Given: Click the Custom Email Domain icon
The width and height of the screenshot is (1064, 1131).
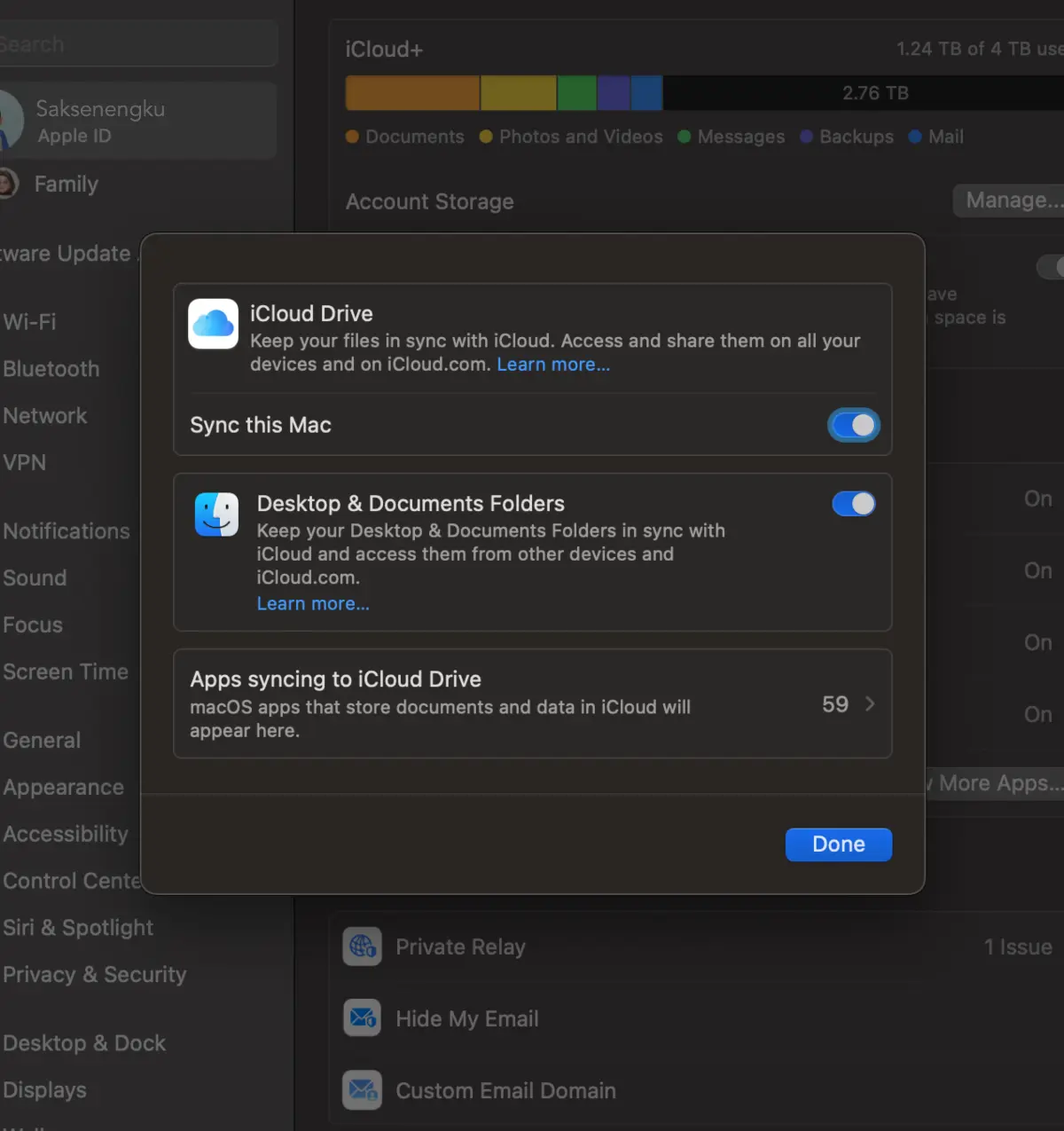Looking at the screenshot, I should click(x=362, y=1090).
